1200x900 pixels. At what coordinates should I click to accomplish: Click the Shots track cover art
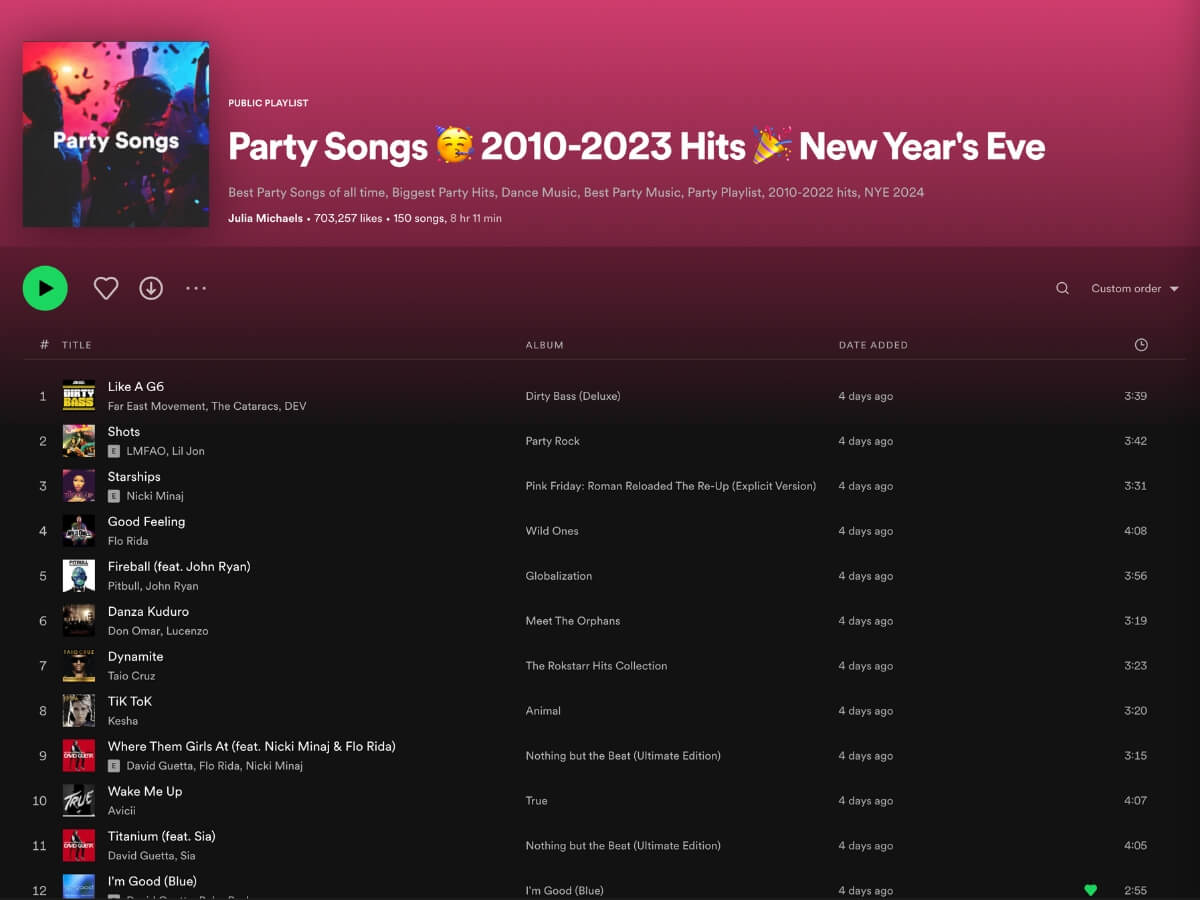coord(79,441)
